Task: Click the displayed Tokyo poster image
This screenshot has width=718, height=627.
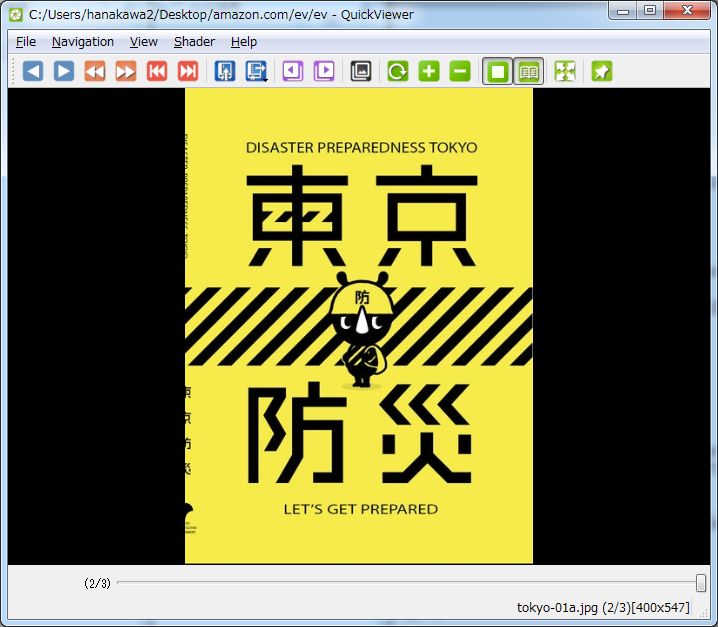Action: pyautogui.click(x=359, y=326)
